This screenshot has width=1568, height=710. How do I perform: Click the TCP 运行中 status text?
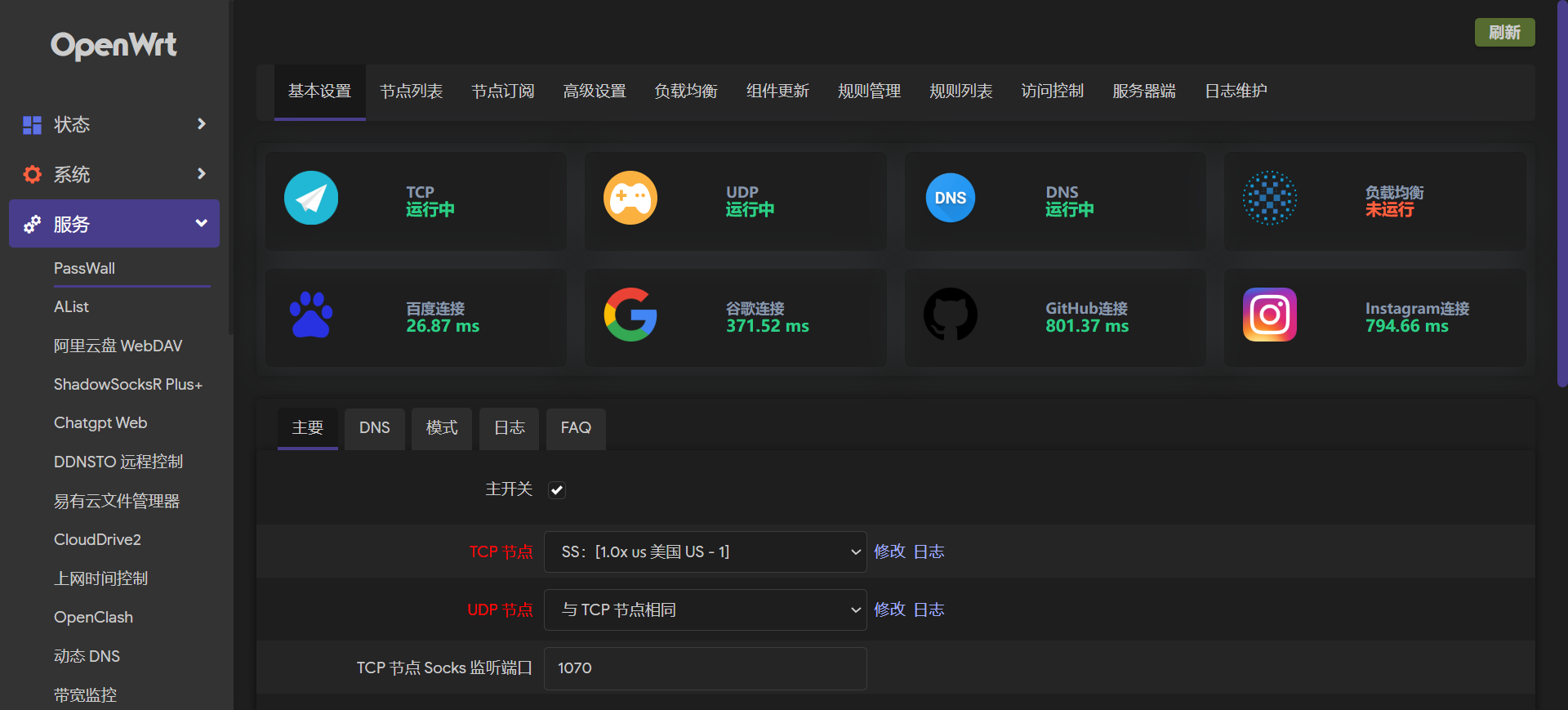coord(430,210)
